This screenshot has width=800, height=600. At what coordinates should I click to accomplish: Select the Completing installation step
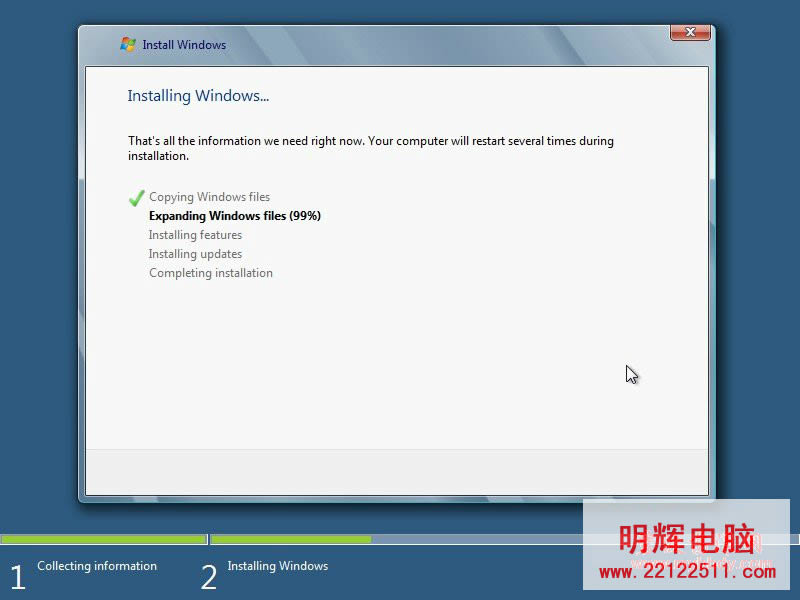click(211, 273)
